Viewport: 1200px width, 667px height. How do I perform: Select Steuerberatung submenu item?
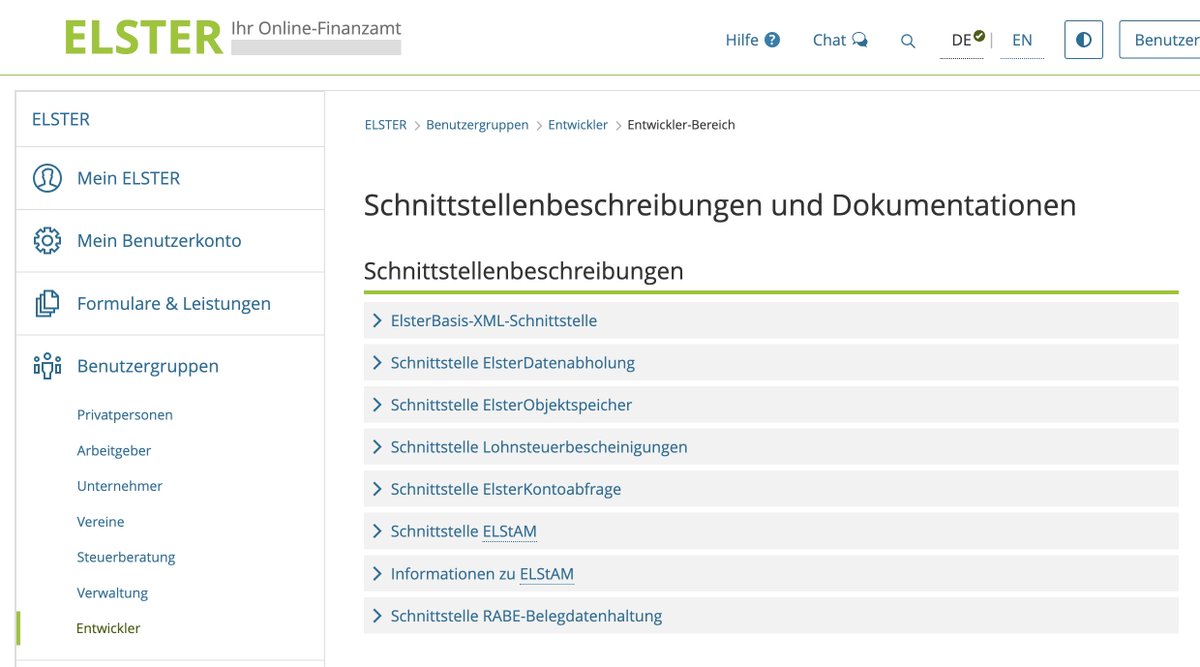pyautogui.click(x=126, y=557)
